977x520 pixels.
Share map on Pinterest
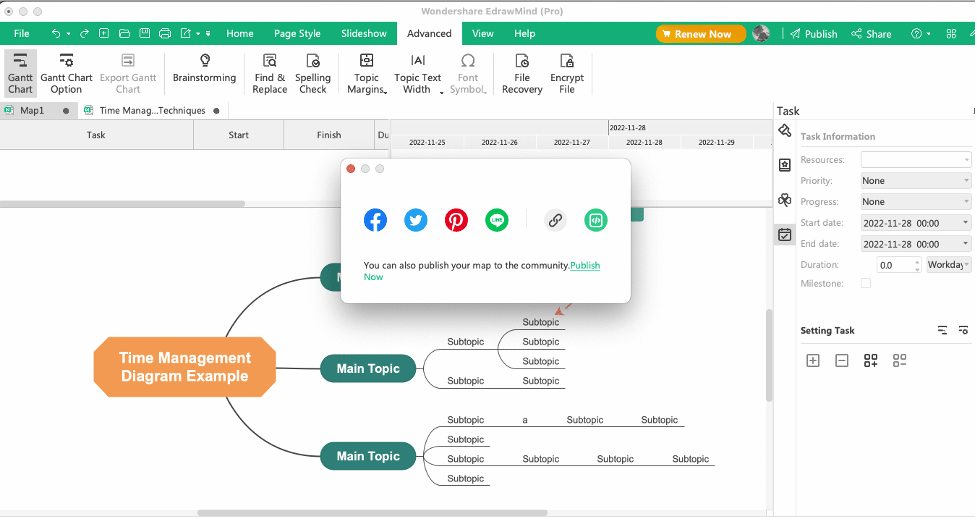point(456,220)
